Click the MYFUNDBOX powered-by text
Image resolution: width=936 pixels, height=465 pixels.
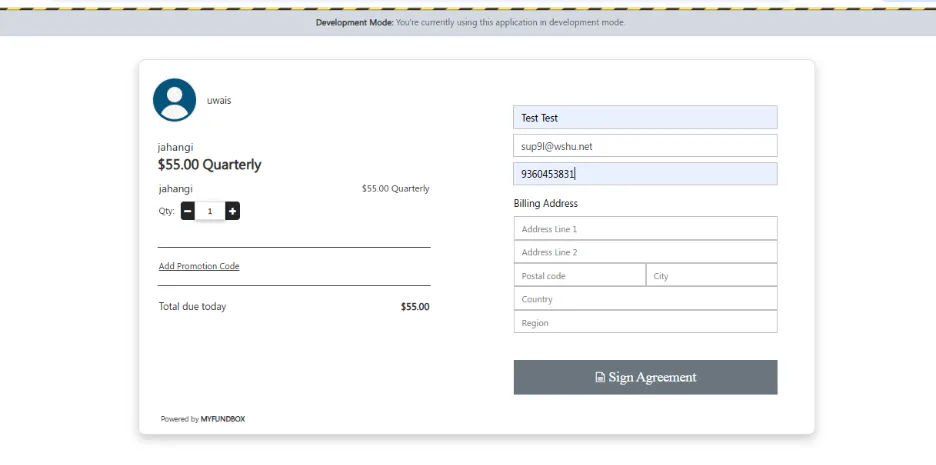pos(223,419)
